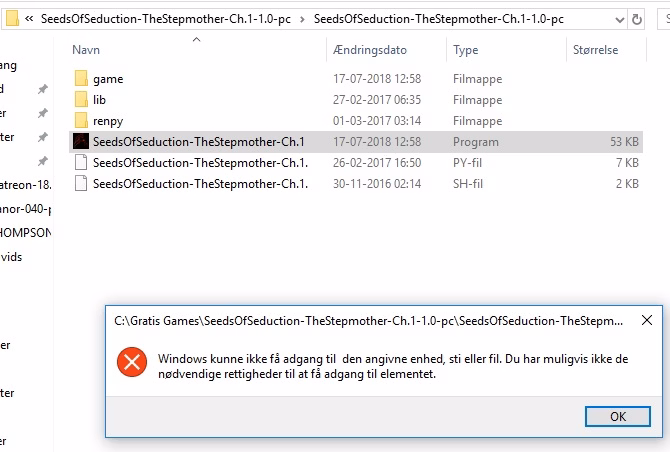
Task: Click the folder icon in the address bar
Action: point(12,18)
